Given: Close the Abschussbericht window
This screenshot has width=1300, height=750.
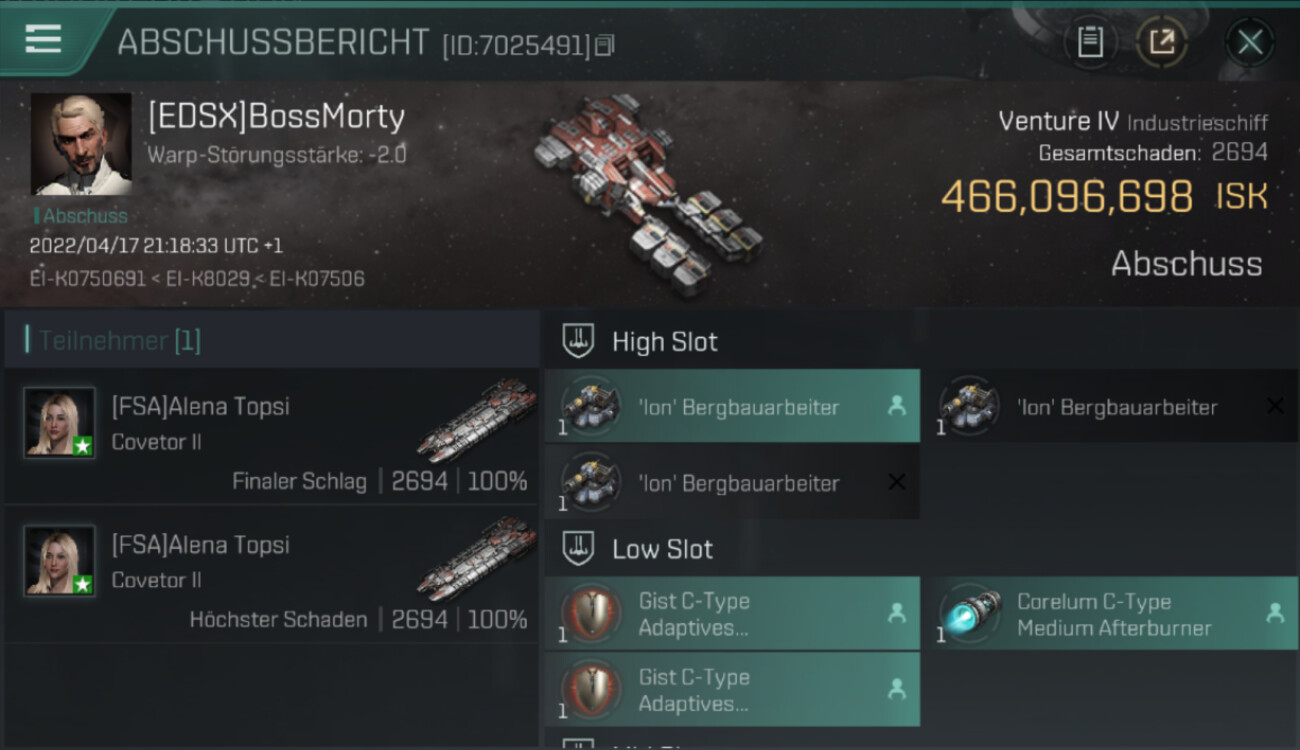Looking at the screenshot, I should point(1250,42).
